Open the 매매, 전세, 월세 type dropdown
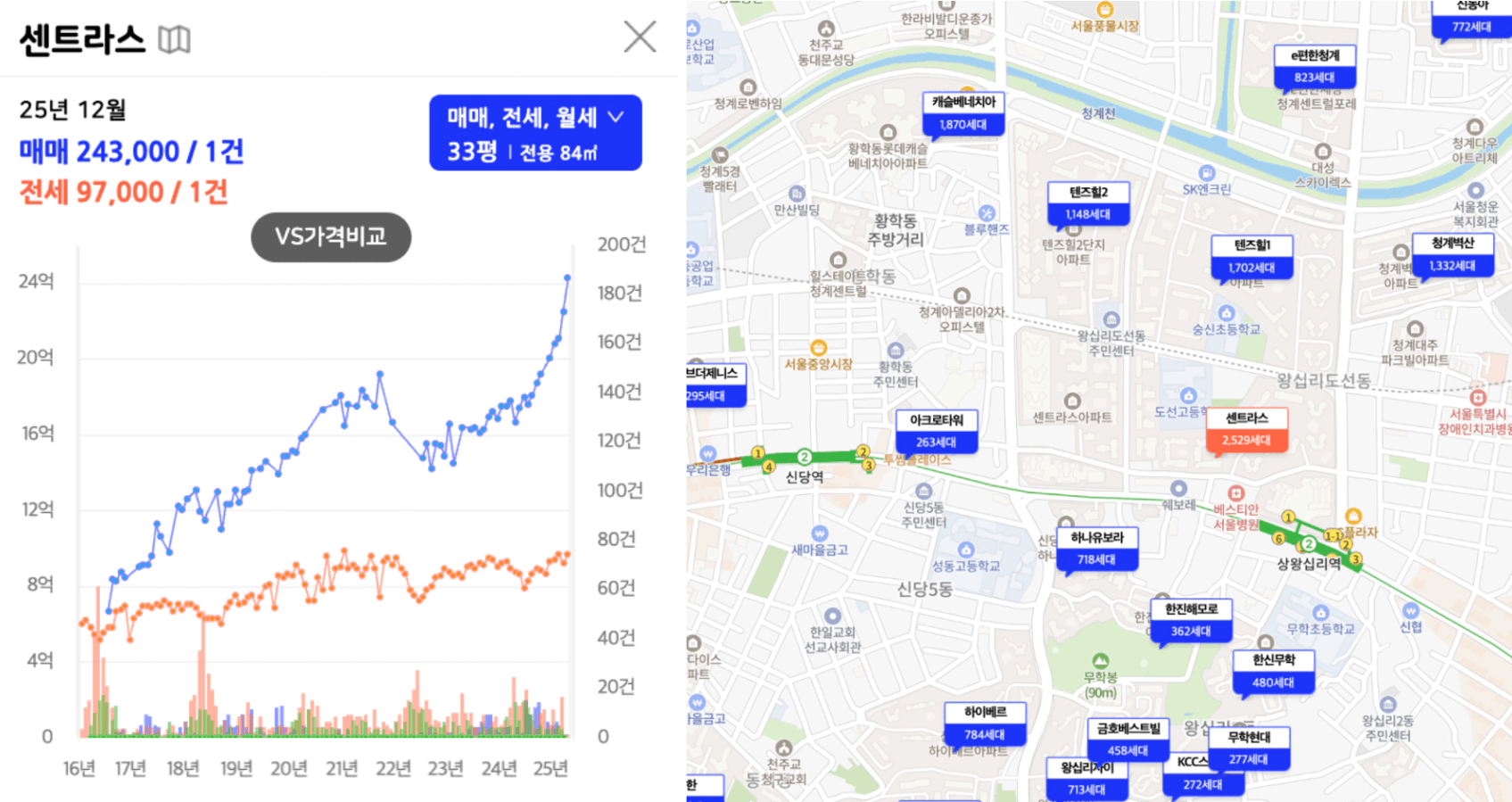Screen dimensions: 1512x802 coord(535,132)
